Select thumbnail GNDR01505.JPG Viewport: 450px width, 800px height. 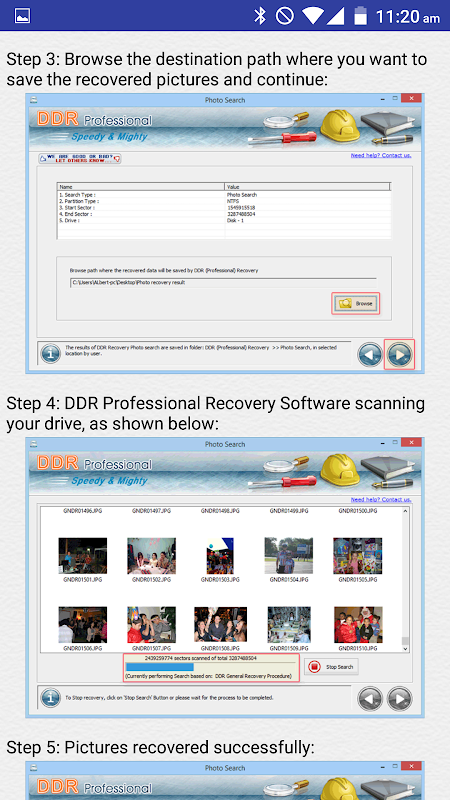[358, 556]
